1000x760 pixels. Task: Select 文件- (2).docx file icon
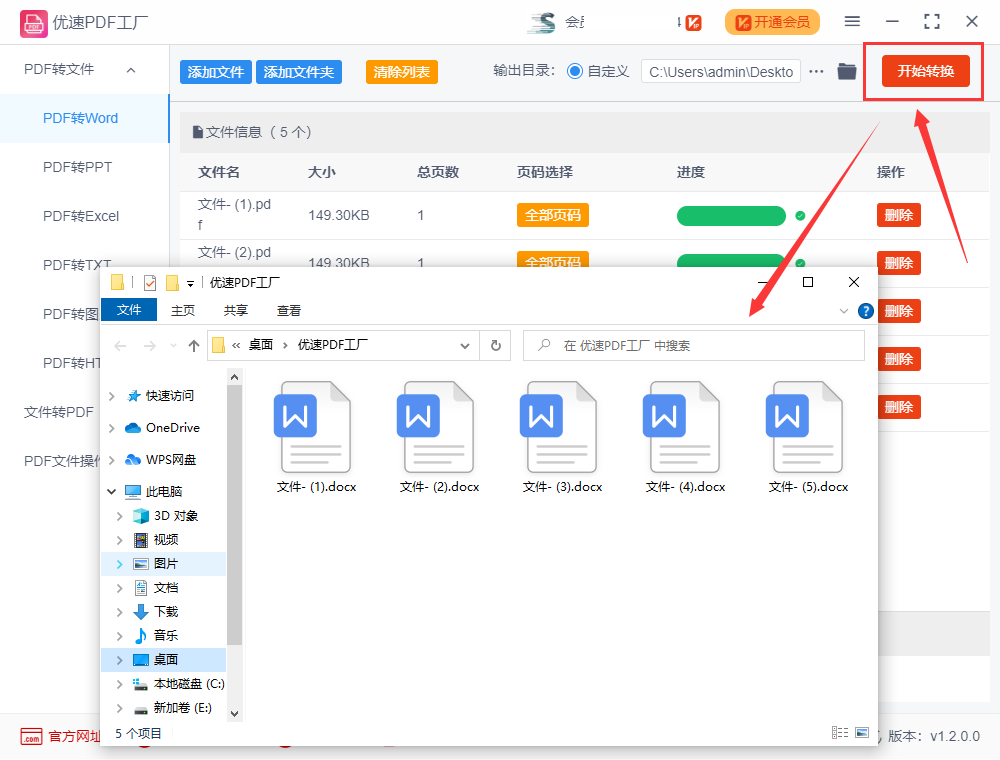coord(436,427)
